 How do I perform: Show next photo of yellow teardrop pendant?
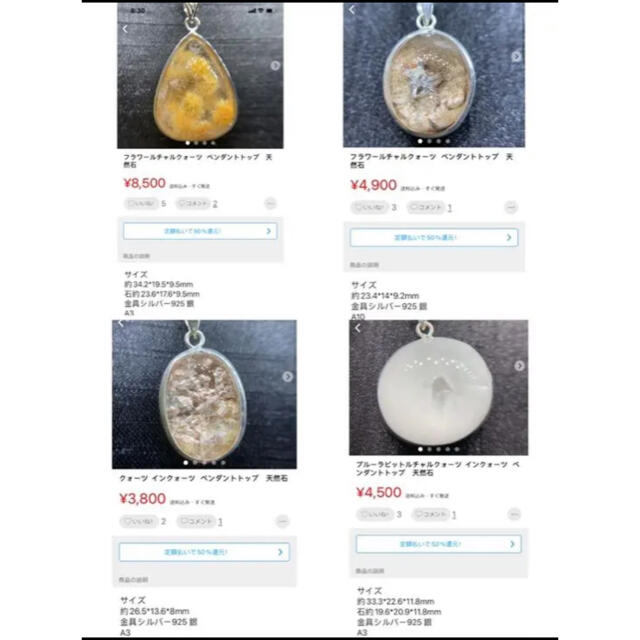click(276, 65)
